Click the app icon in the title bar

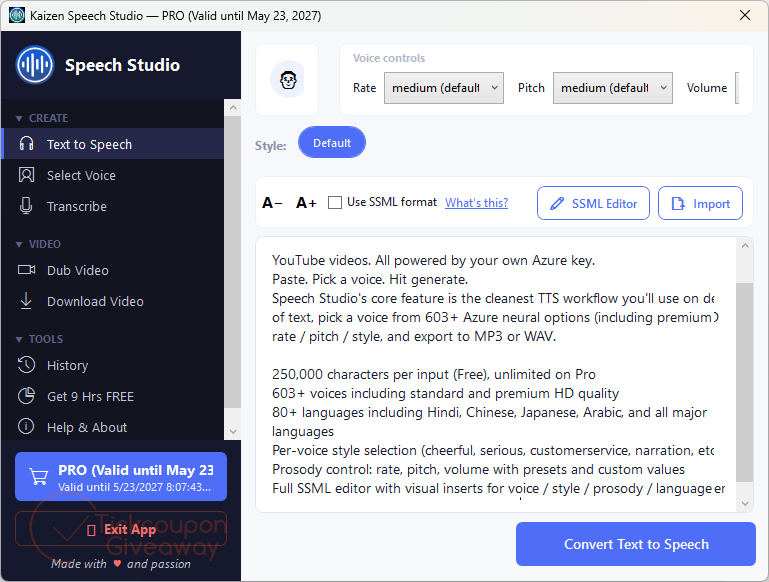[x=17, y=15]
